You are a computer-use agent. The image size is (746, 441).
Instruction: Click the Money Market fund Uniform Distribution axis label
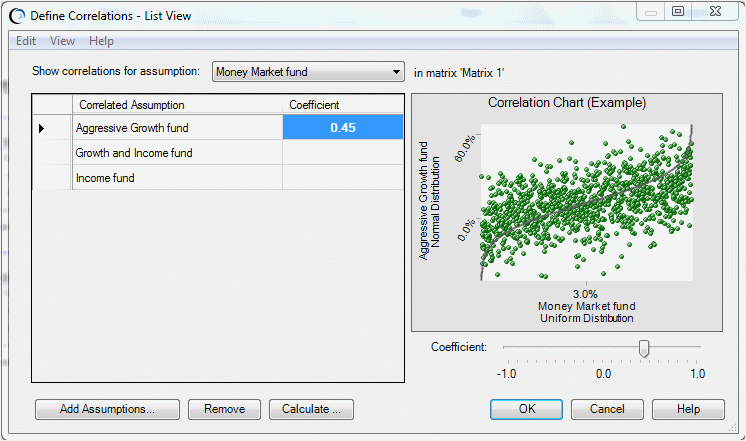[587, 312]
